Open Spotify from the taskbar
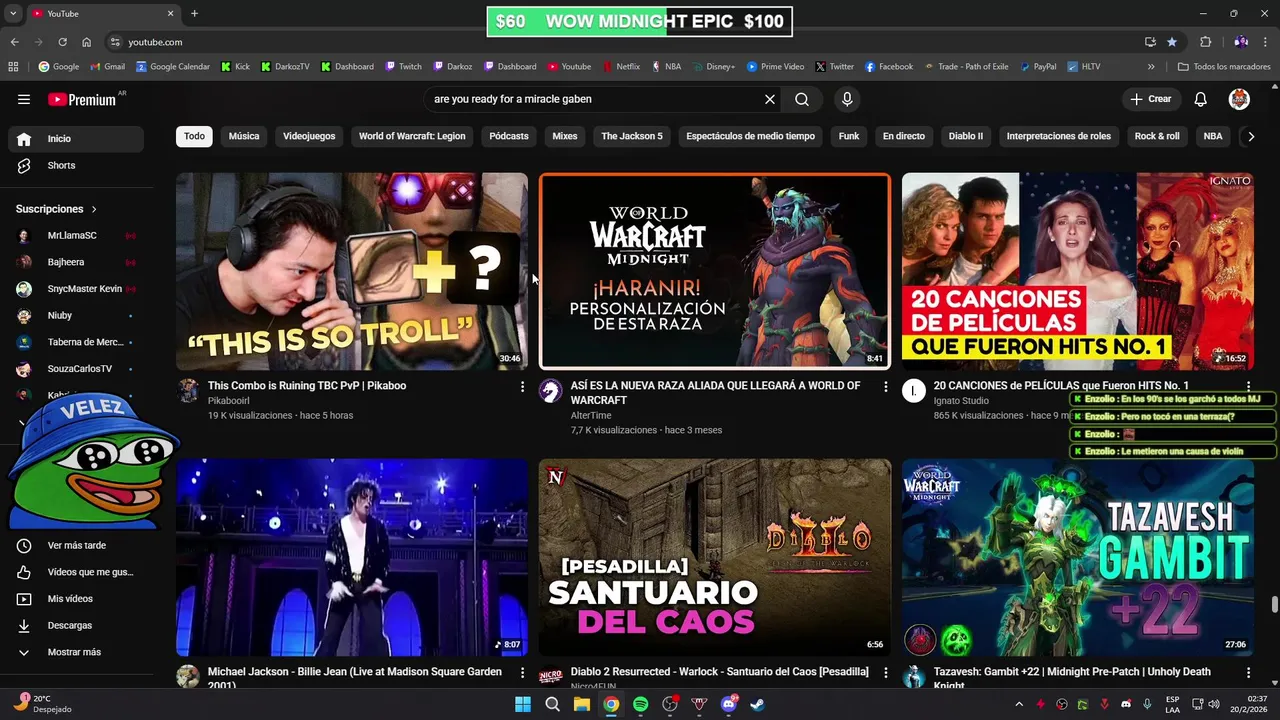1280x720 pixels. point(641,704)
